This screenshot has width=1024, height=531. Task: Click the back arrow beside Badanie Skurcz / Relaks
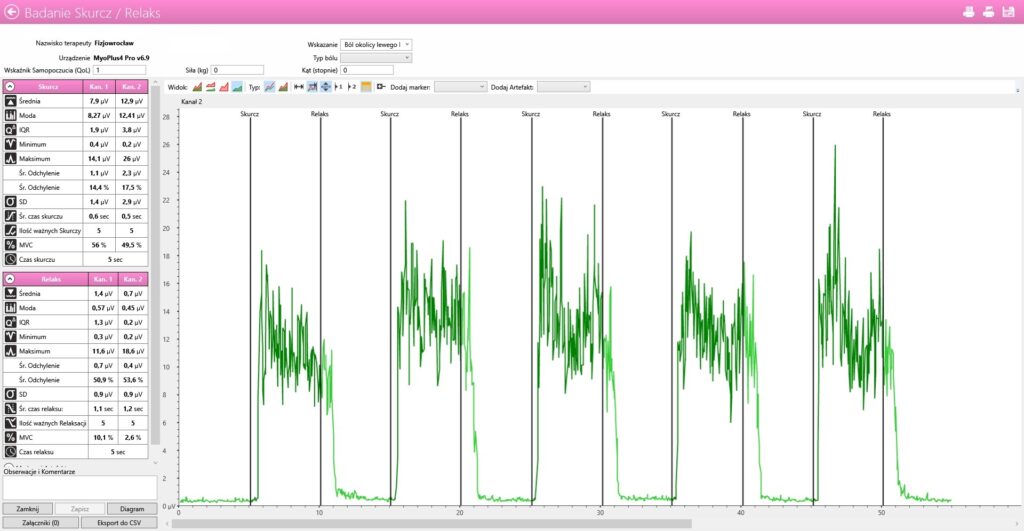(12, 13)
